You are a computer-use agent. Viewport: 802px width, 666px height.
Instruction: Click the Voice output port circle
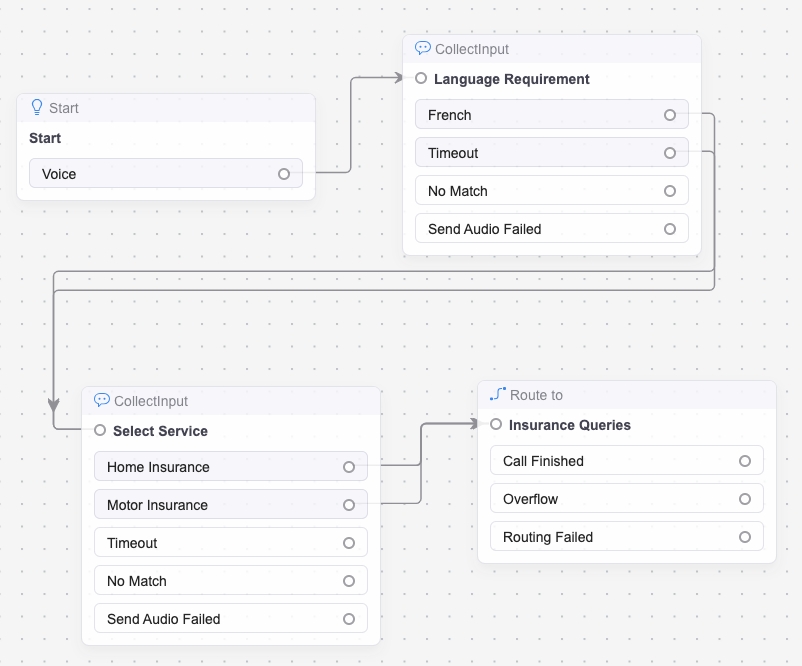click(x=284, y=174)
